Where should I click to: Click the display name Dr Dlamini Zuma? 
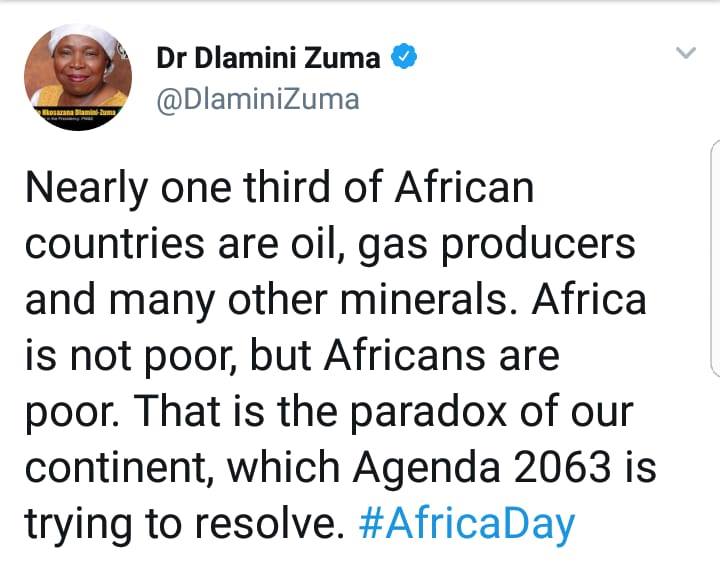(268, 58)
